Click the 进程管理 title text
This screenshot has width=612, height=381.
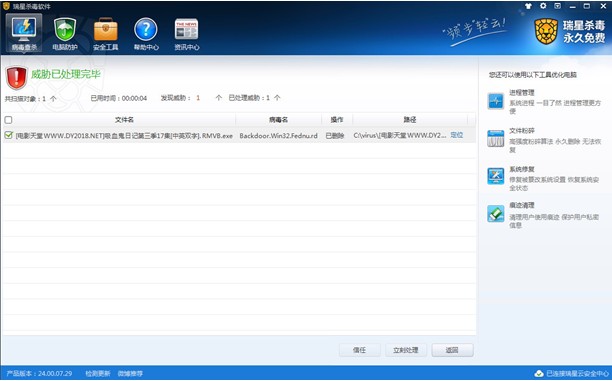click(x=521, y=93)
